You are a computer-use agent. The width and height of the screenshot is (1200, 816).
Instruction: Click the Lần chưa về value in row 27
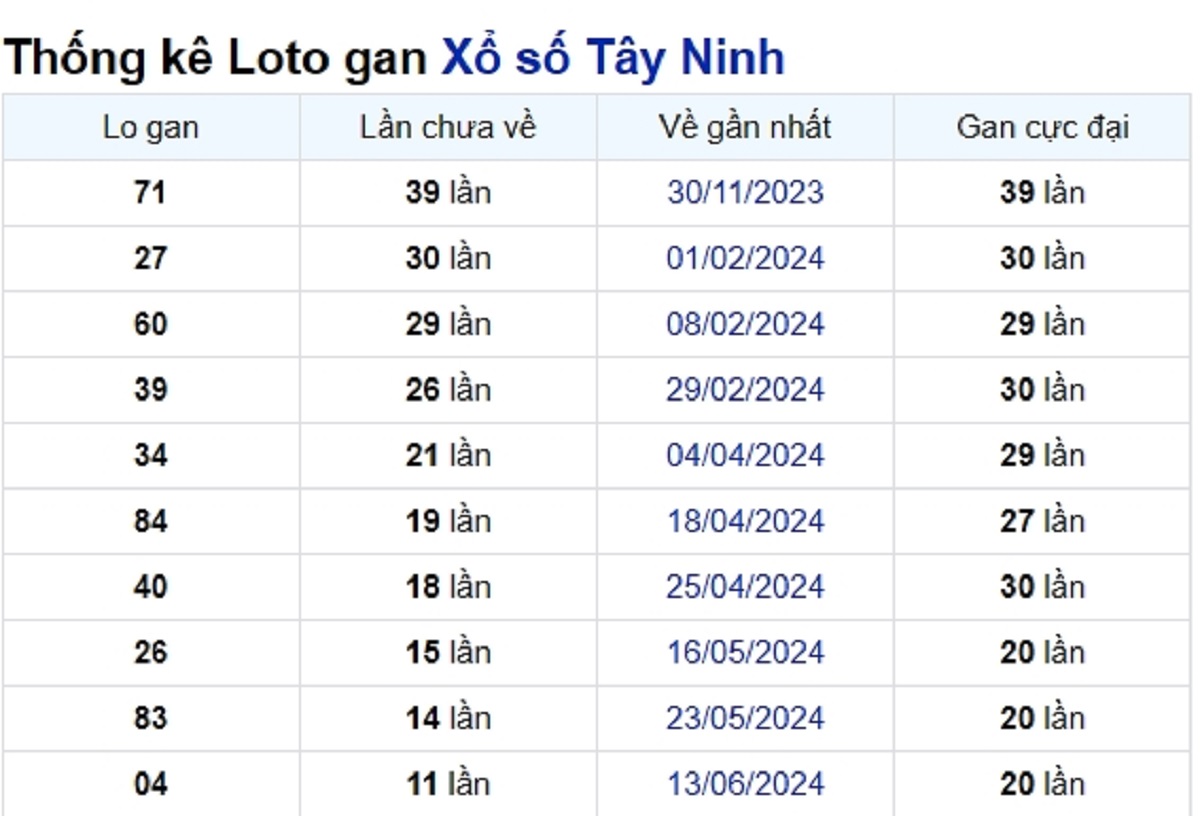(448, 258)
